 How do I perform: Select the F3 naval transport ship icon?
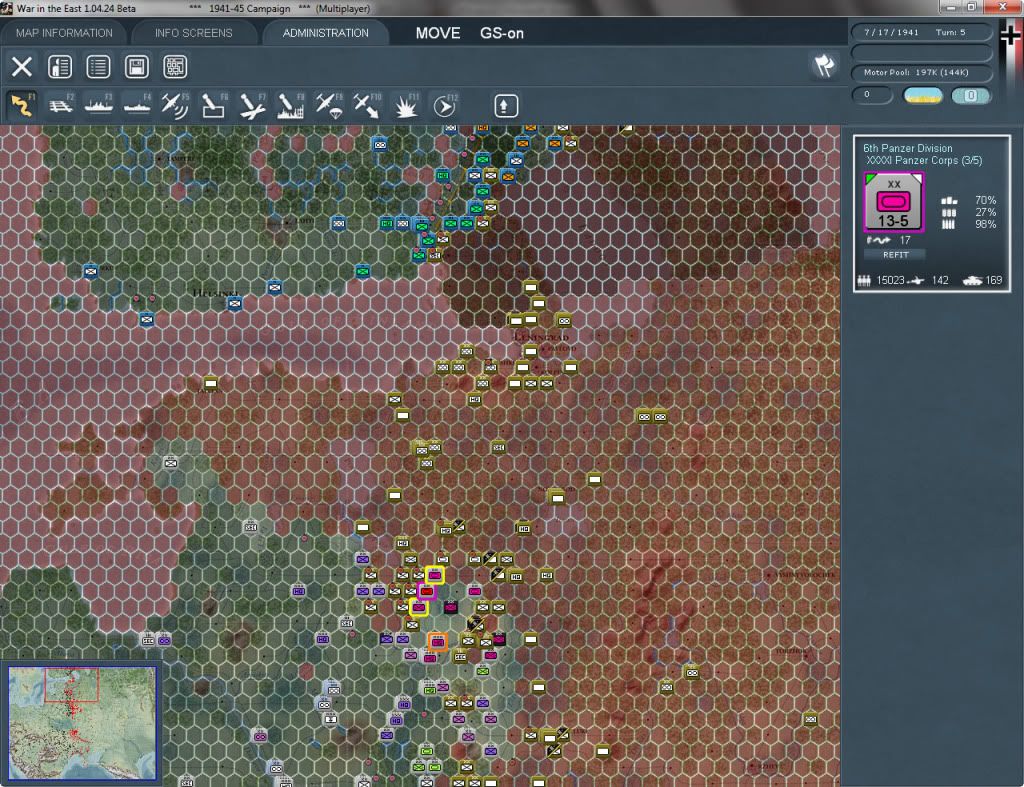point(99,106)
